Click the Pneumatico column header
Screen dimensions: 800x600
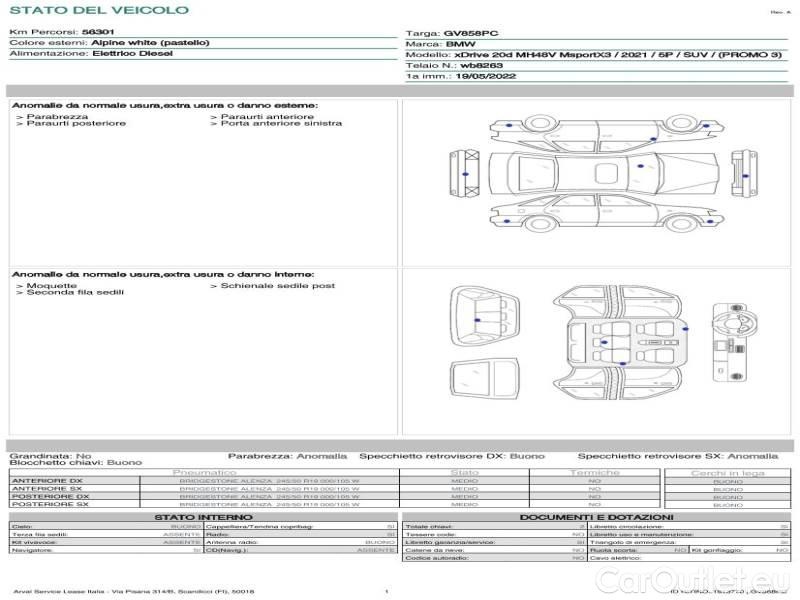click(x=204, y=472)
